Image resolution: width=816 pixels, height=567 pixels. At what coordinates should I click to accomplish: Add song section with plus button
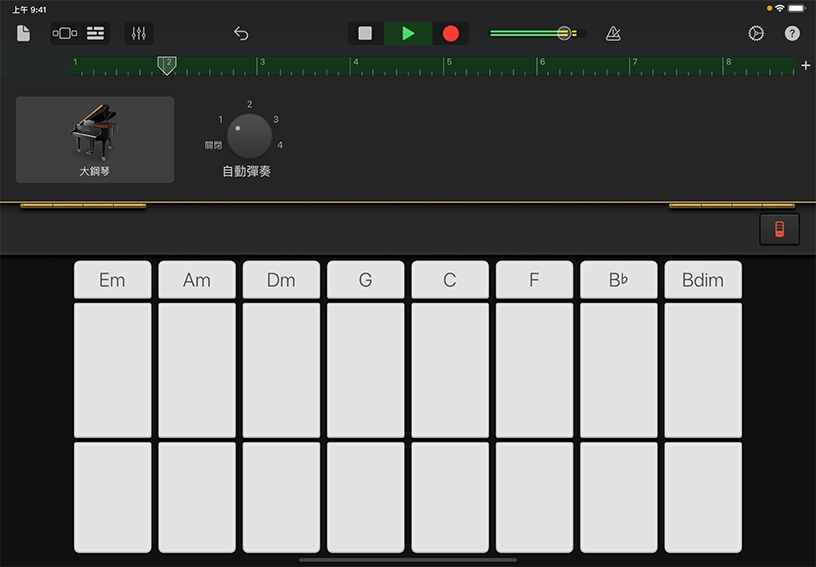coord(806,66)
